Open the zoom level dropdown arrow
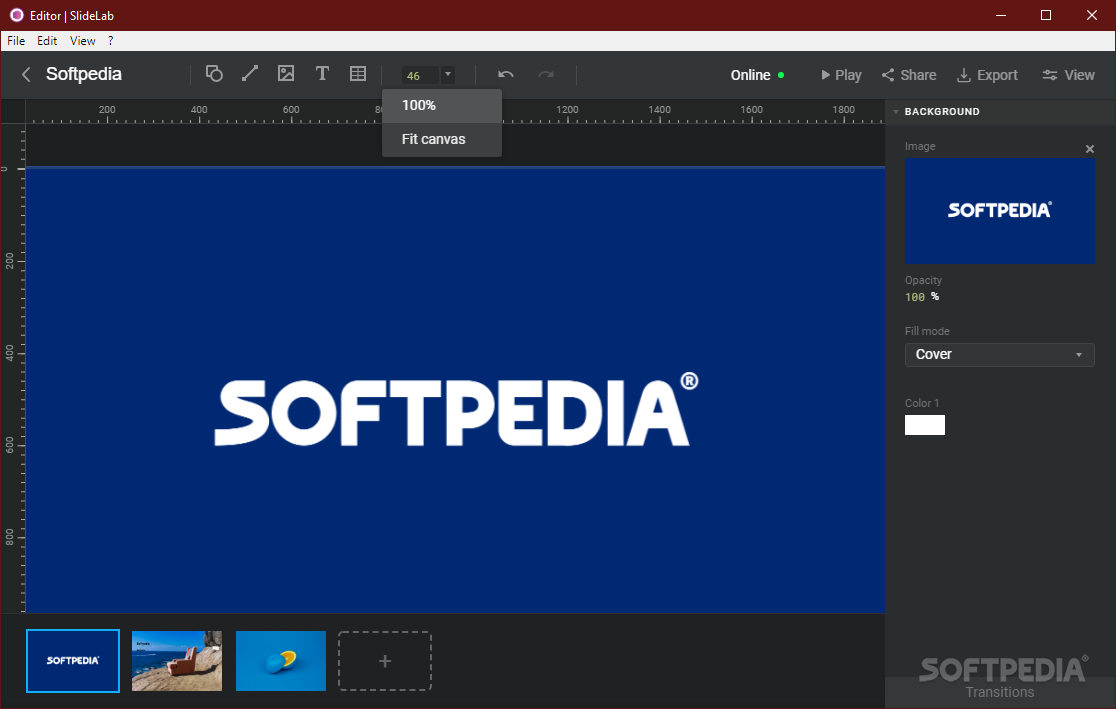 (x=448, y=75)
